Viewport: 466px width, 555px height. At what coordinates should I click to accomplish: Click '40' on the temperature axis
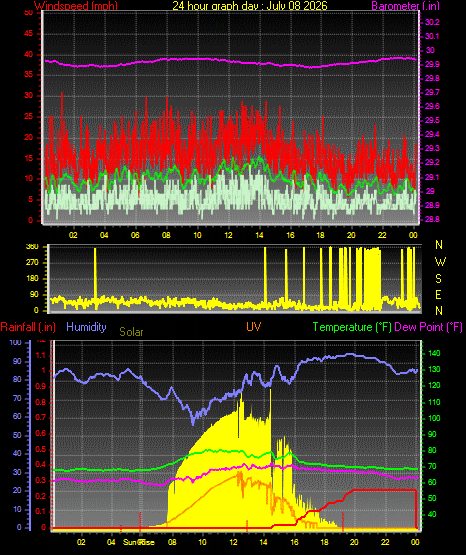432,514
